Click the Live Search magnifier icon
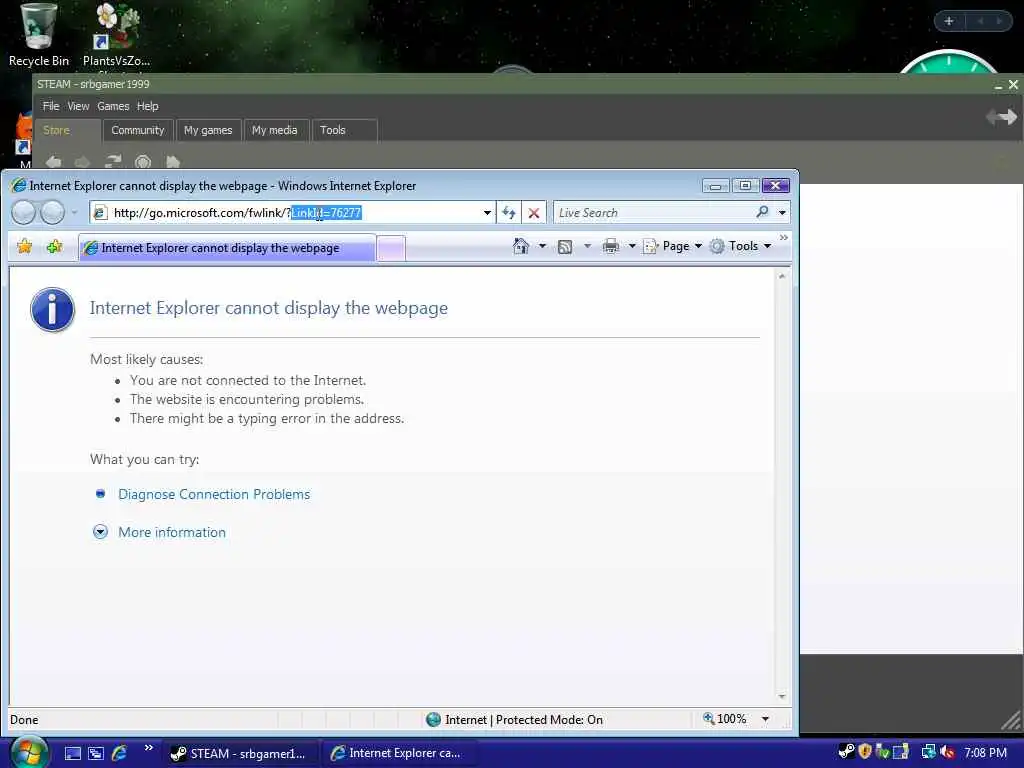 [x=762, y=212]
